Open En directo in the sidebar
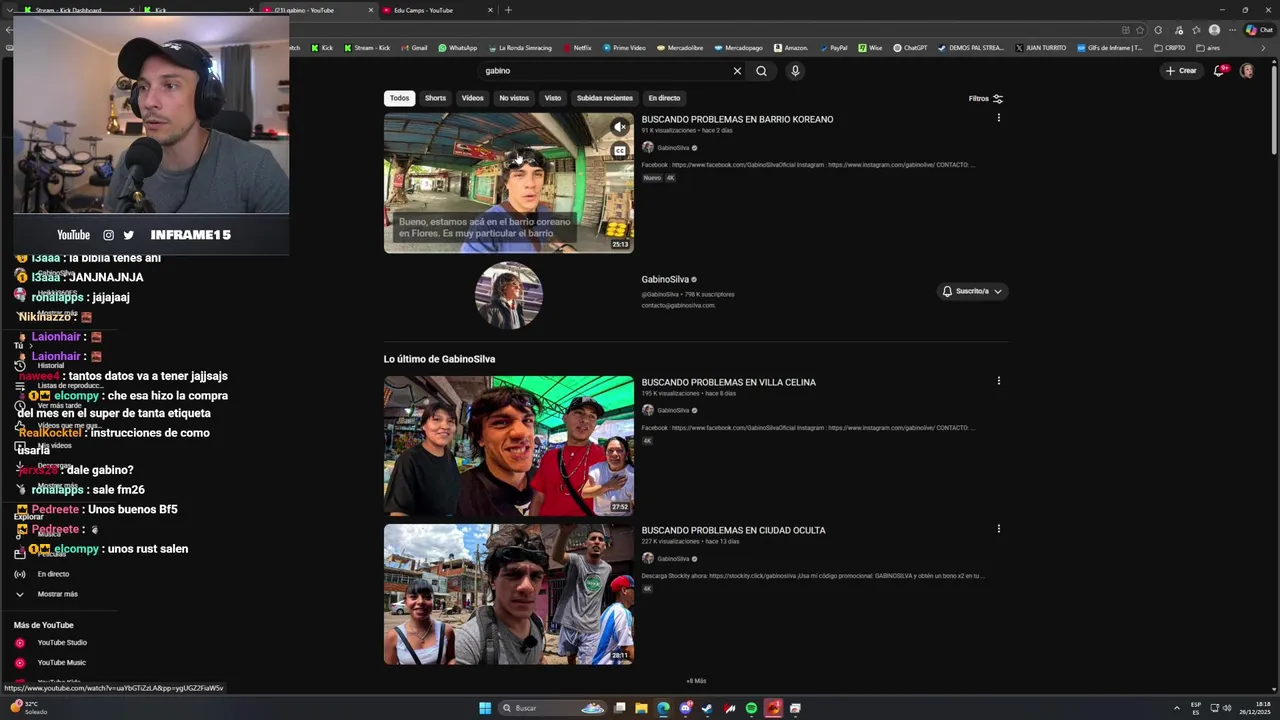 (x=42, y=574)
